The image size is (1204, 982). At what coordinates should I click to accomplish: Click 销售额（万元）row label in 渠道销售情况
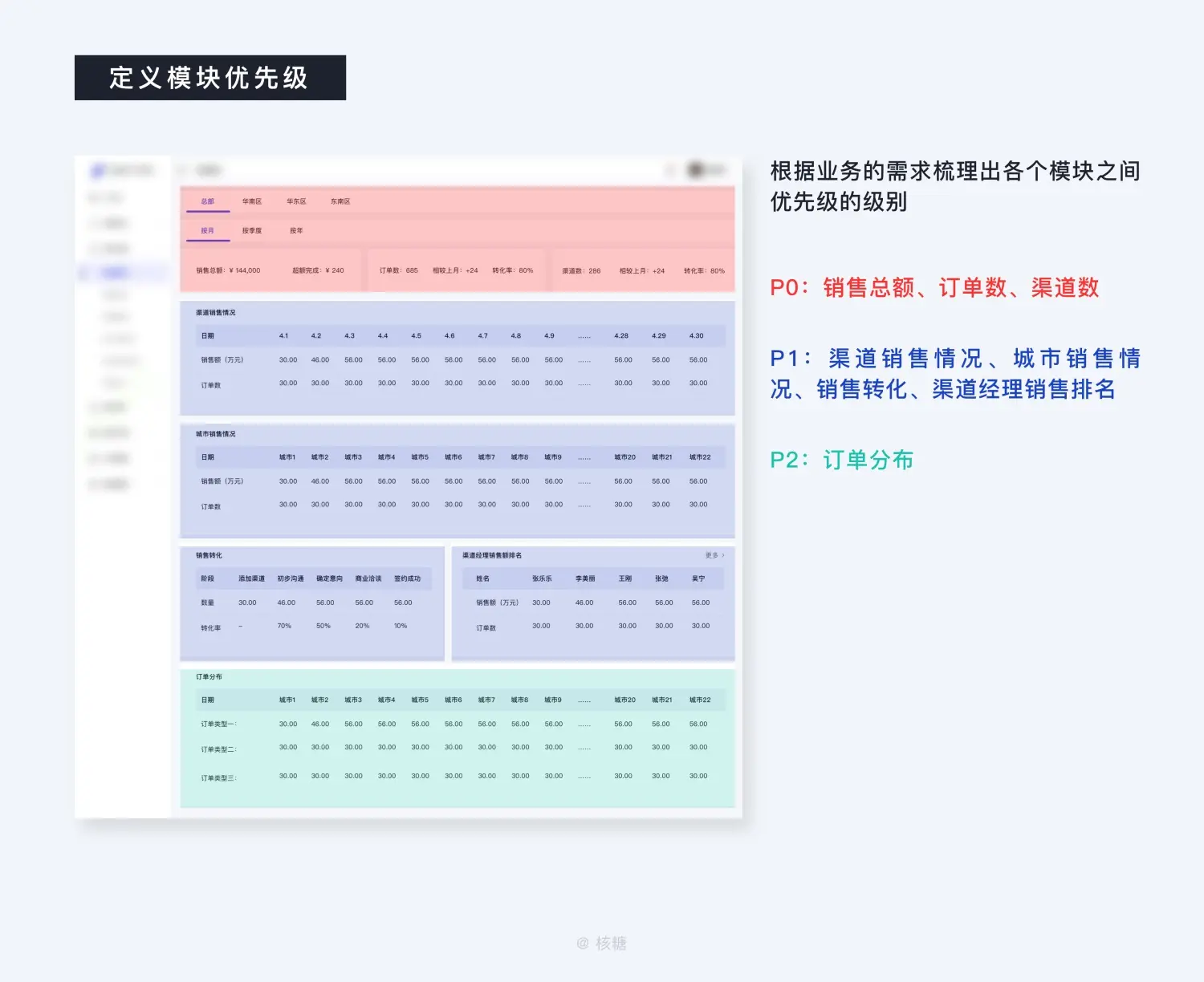tap(222, 359)
